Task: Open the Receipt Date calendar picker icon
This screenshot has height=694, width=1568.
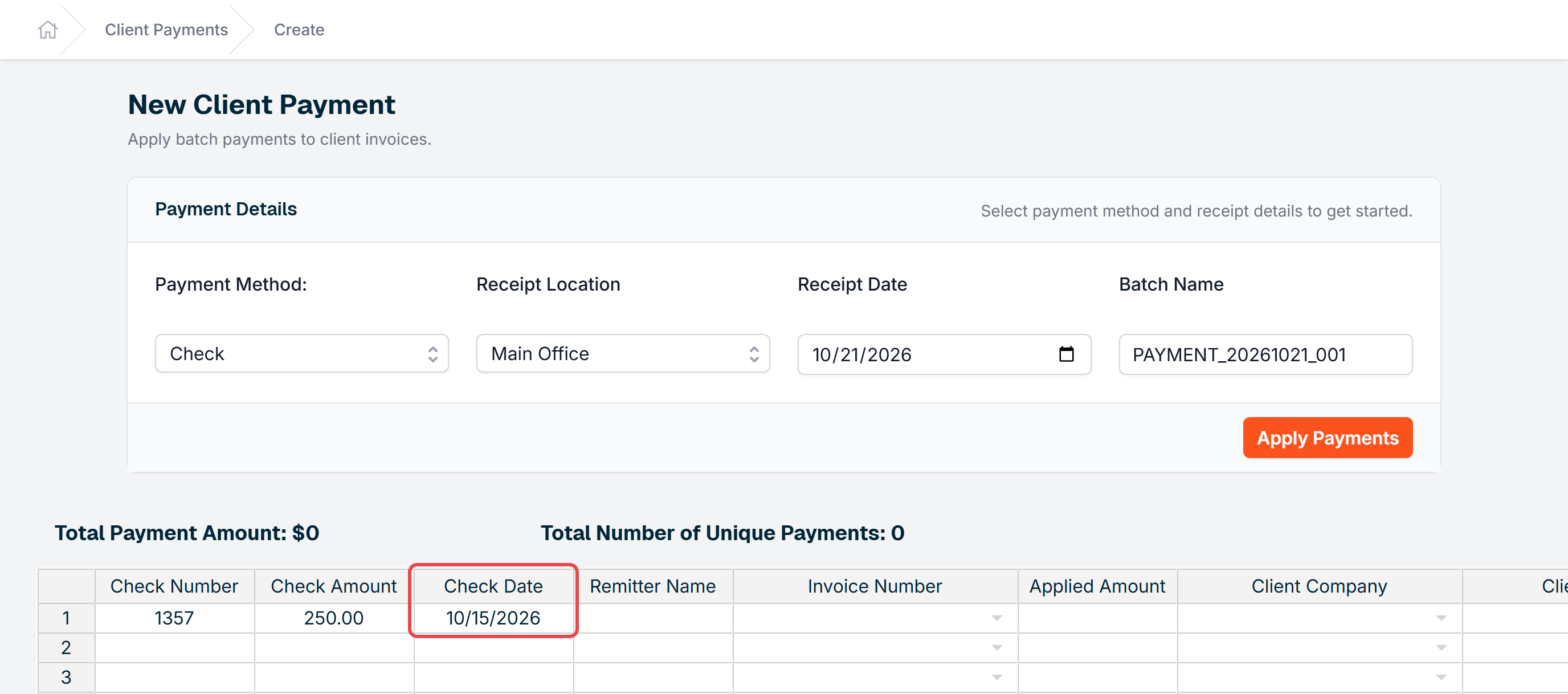Action: (x=1066, y=354)
